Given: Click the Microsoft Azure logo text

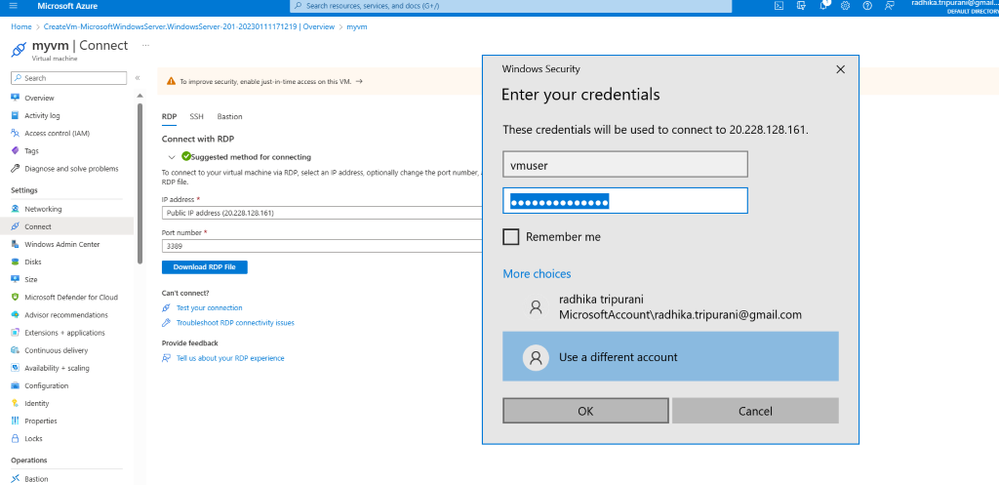Looking at the screenshot, I should point(68,6).
